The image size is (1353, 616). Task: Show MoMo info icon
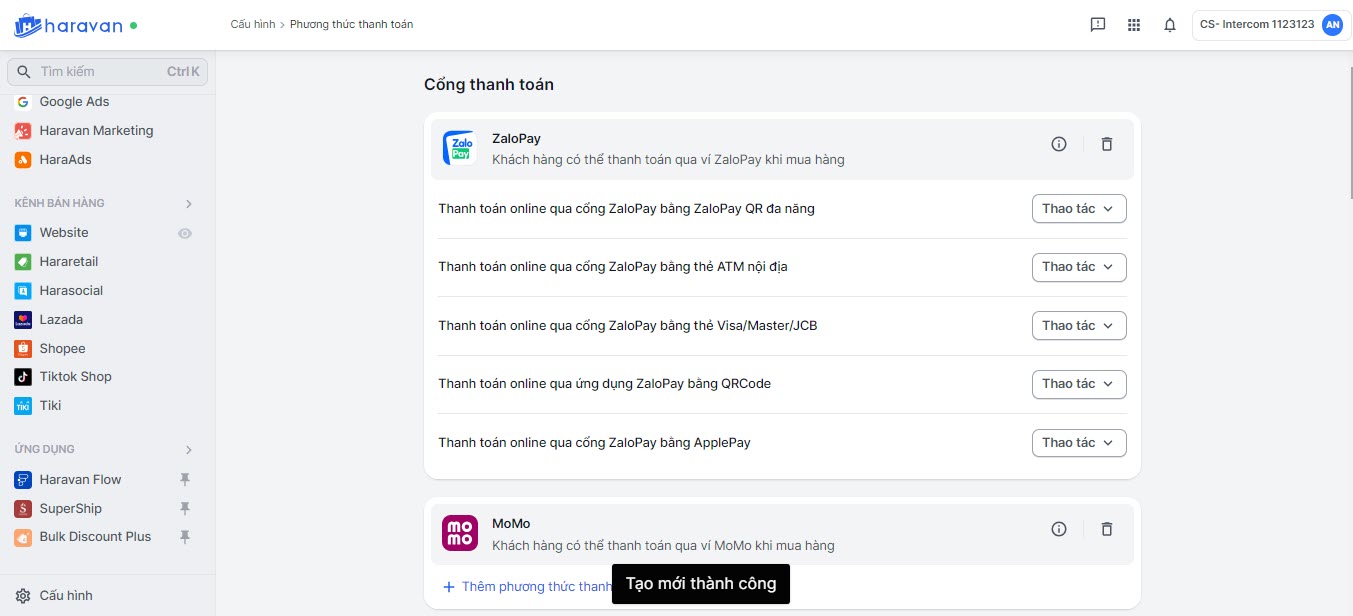coord(1059,529)
